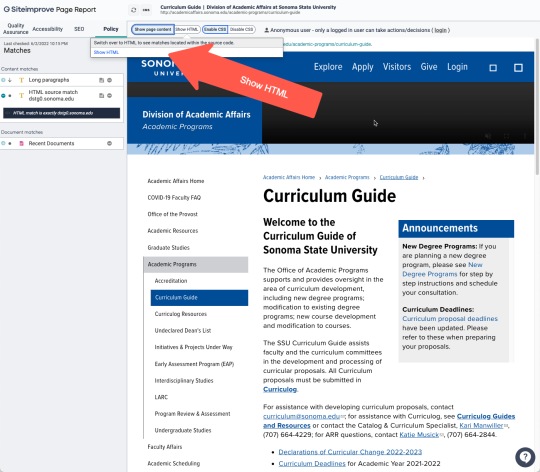Select the Enable CSS toggle
540x472 pixels.
[215, 30]
